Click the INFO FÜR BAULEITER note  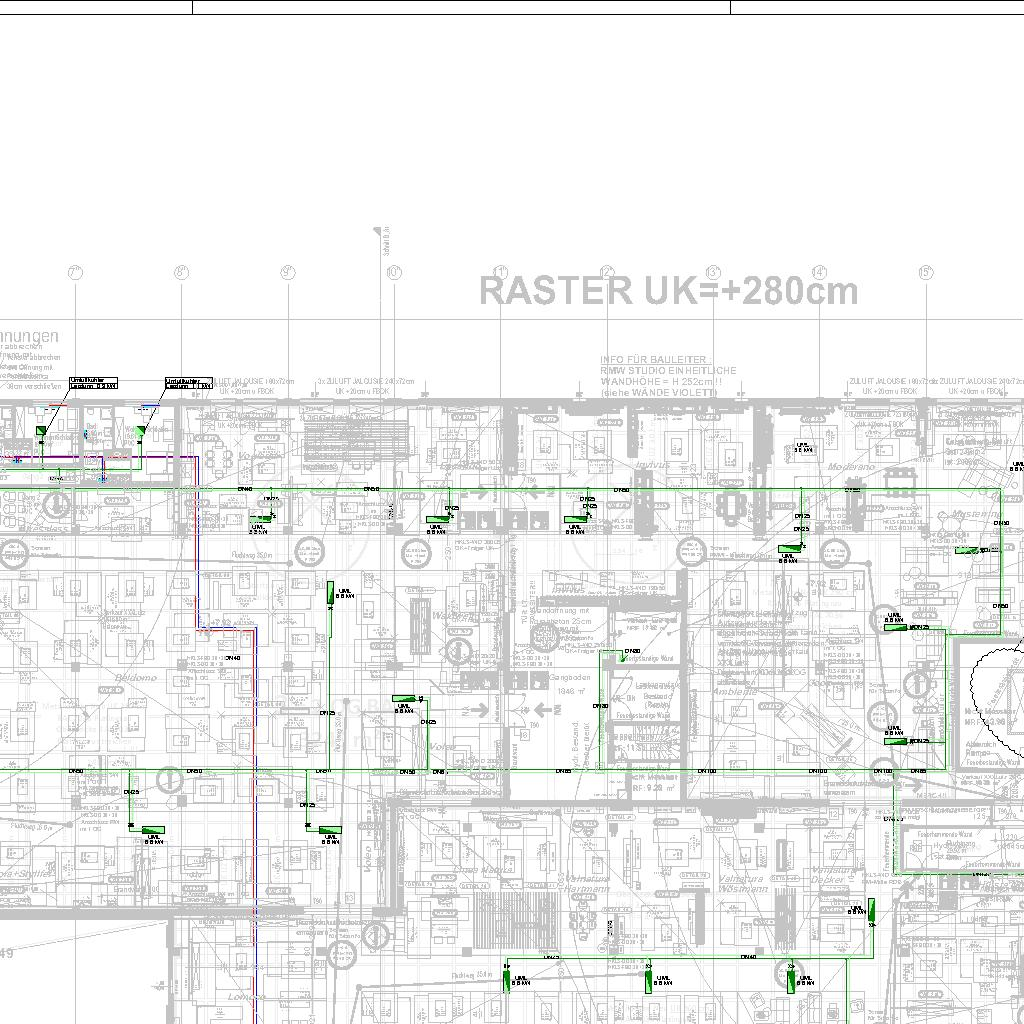point(667,376)
